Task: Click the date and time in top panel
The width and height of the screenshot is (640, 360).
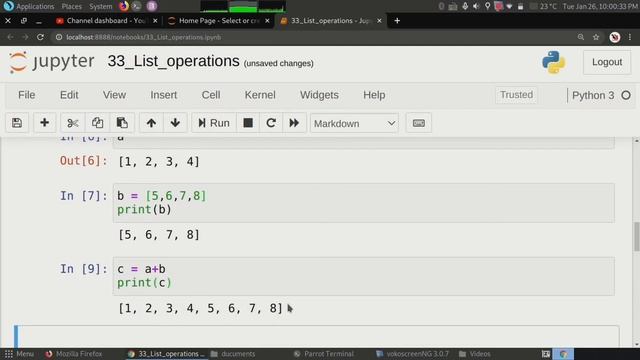Action: pos(600,6)
